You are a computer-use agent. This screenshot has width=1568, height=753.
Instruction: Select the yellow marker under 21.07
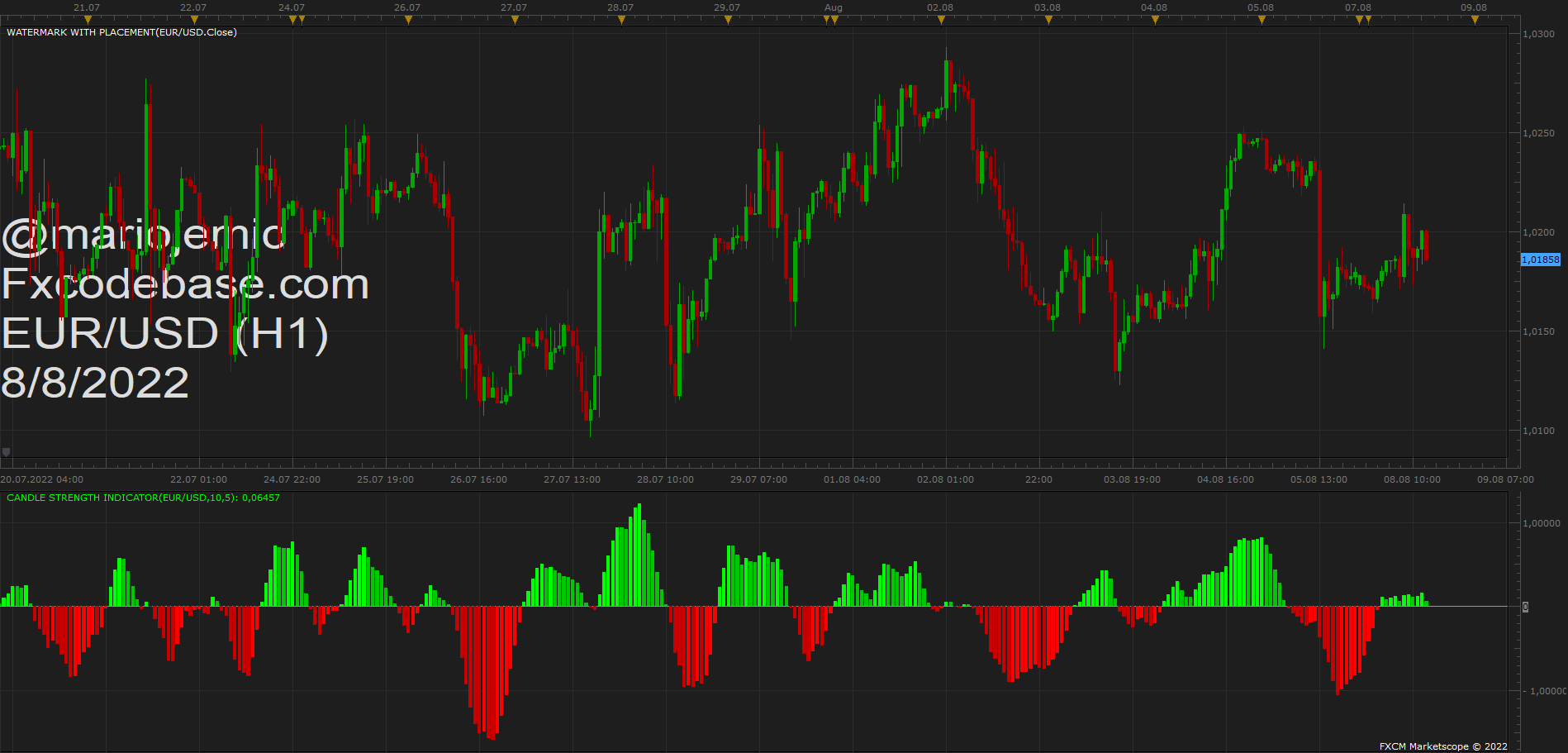point(88,20)
